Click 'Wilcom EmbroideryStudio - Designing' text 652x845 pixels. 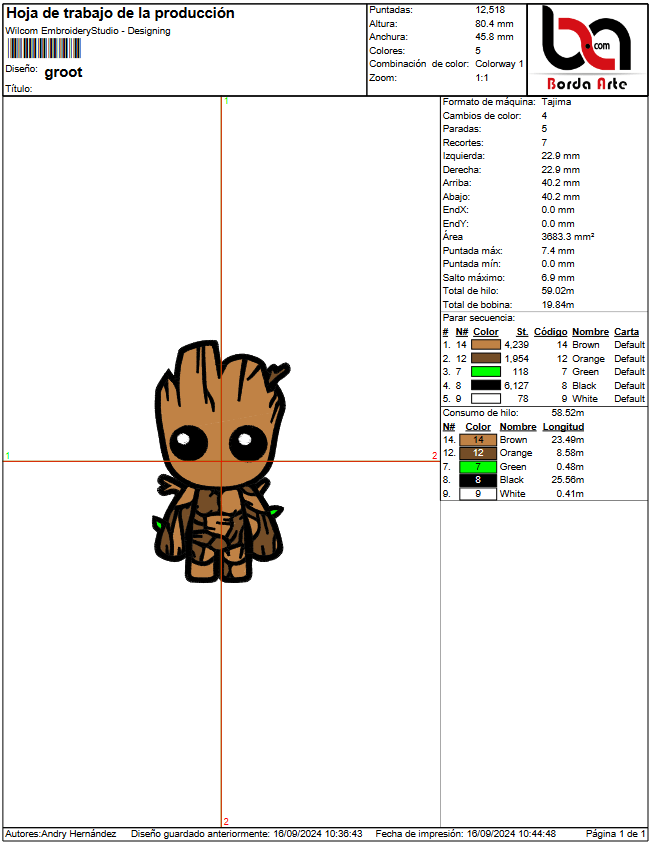coord(88,31)
